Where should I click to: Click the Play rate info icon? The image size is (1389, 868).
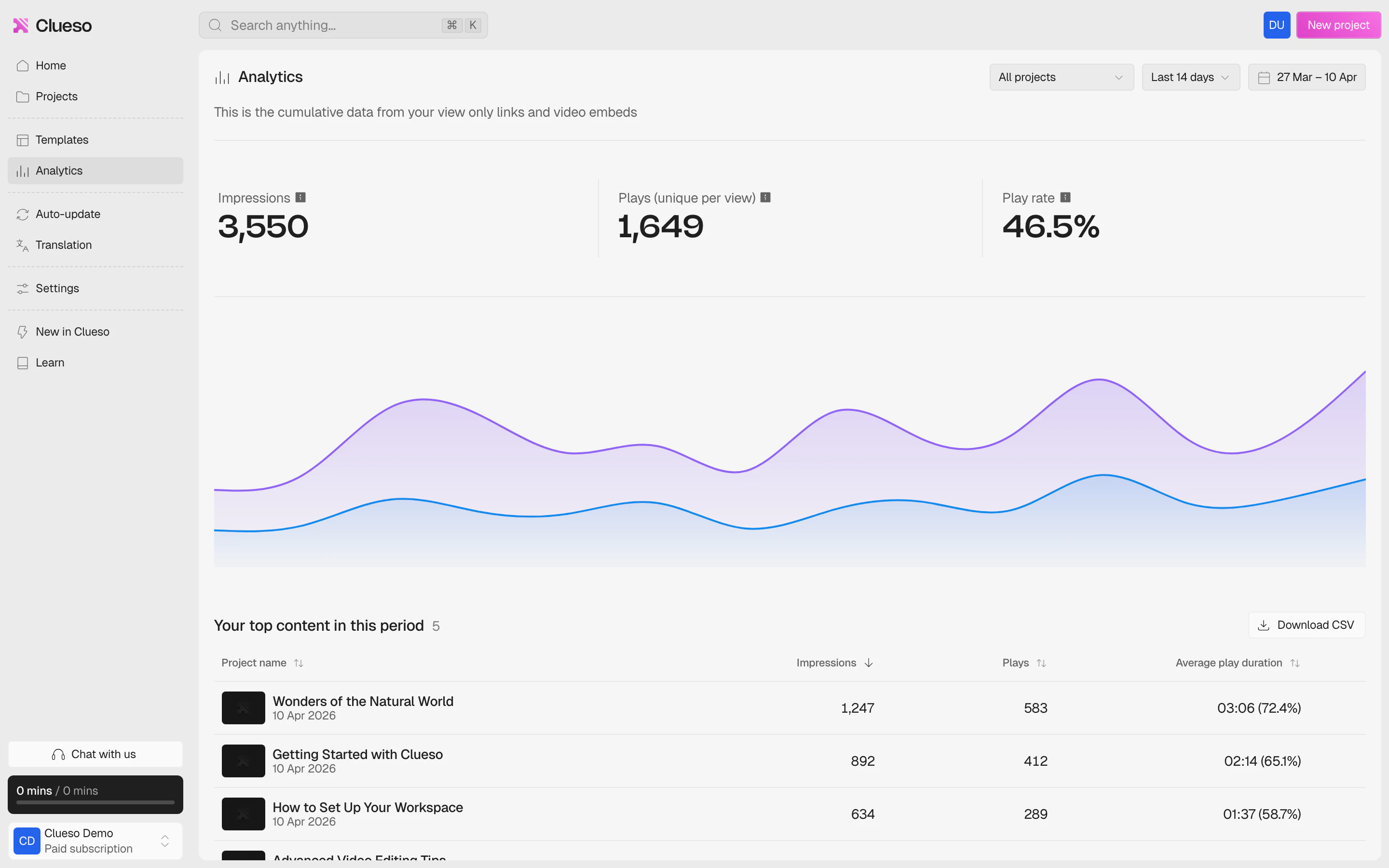click(x=1065, y=198)
